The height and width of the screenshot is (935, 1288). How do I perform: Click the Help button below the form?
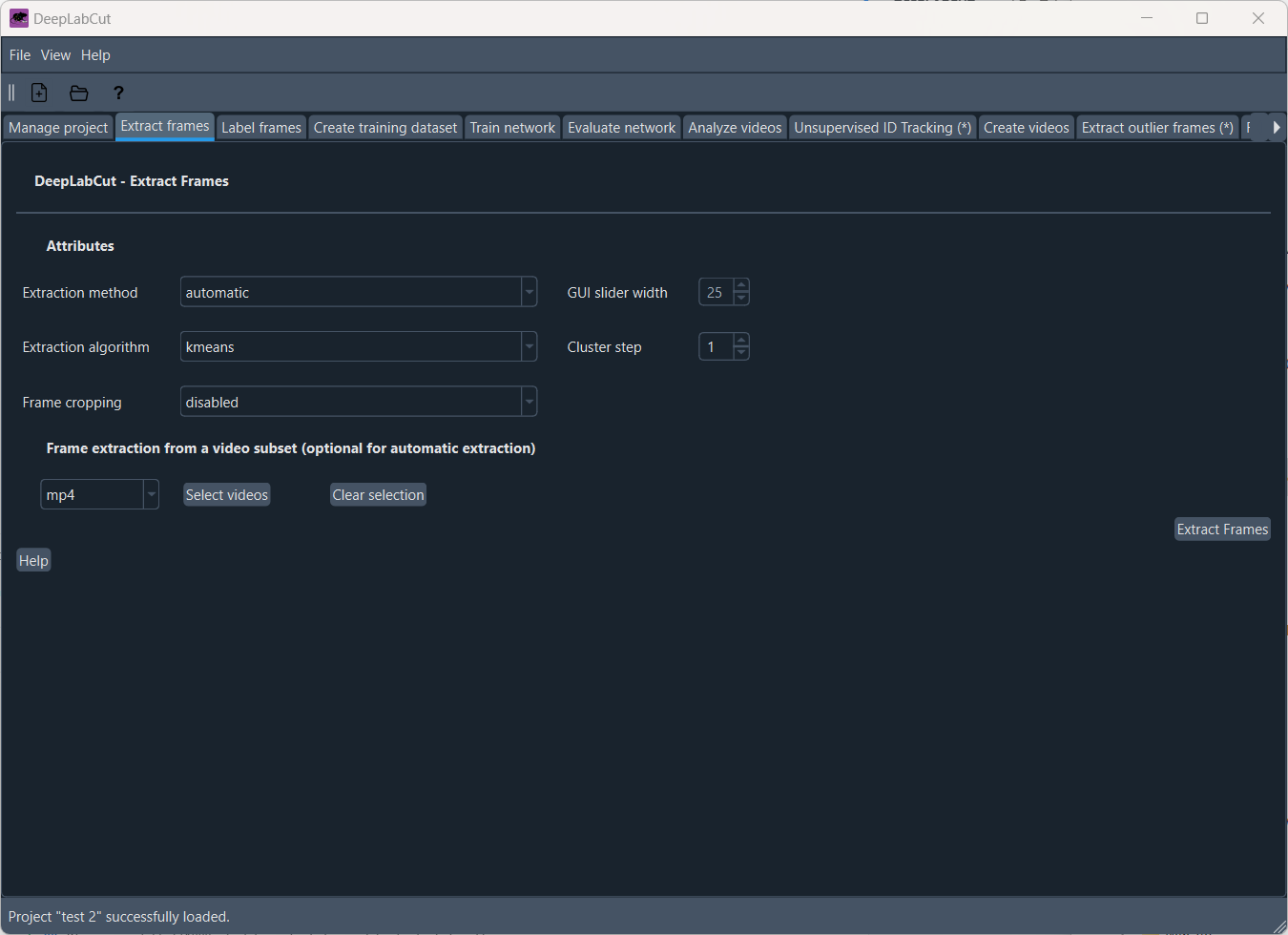[x=33, y=560]
